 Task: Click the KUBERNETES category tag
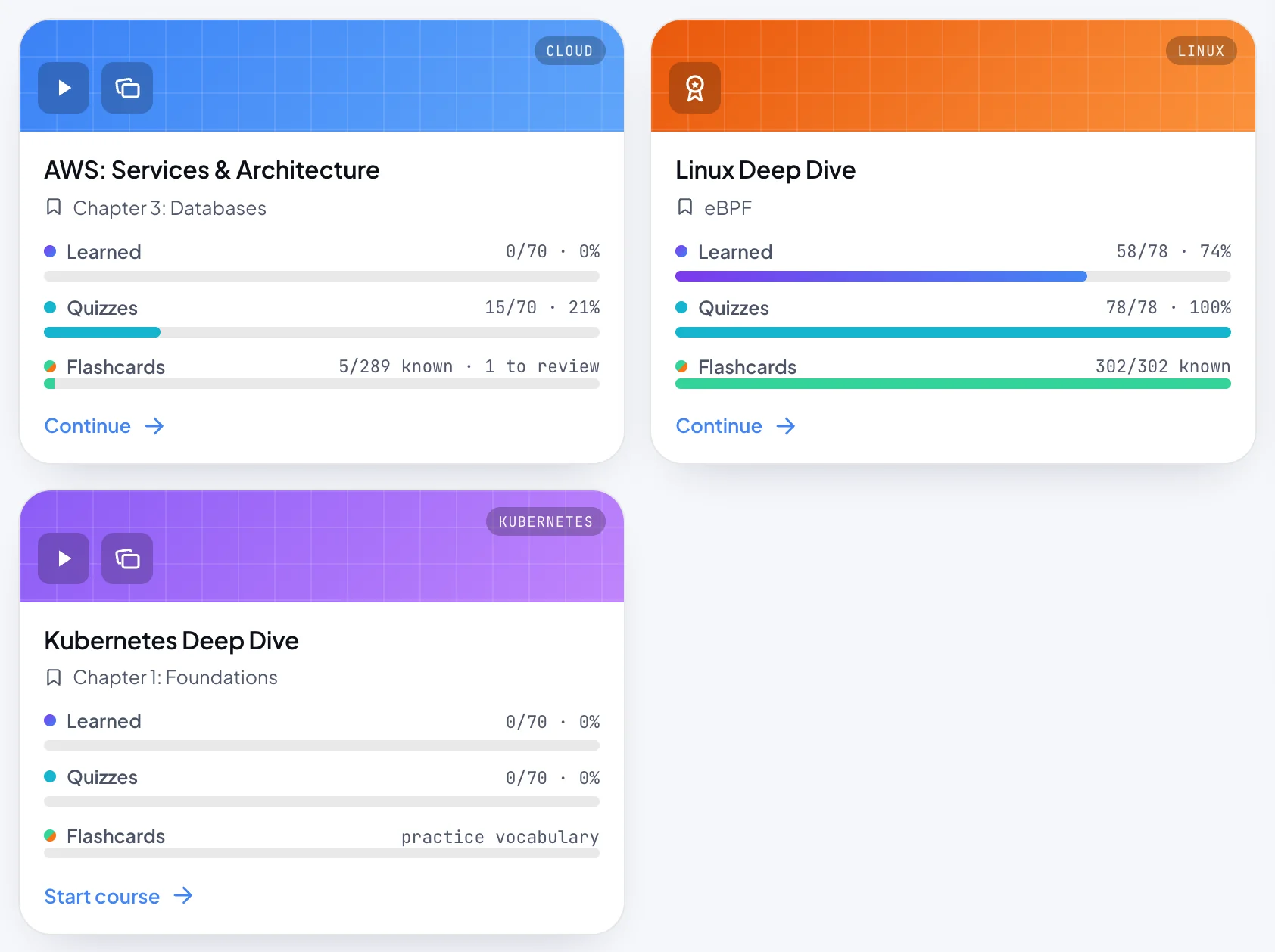pyautogui.click(x=546, y=521)
